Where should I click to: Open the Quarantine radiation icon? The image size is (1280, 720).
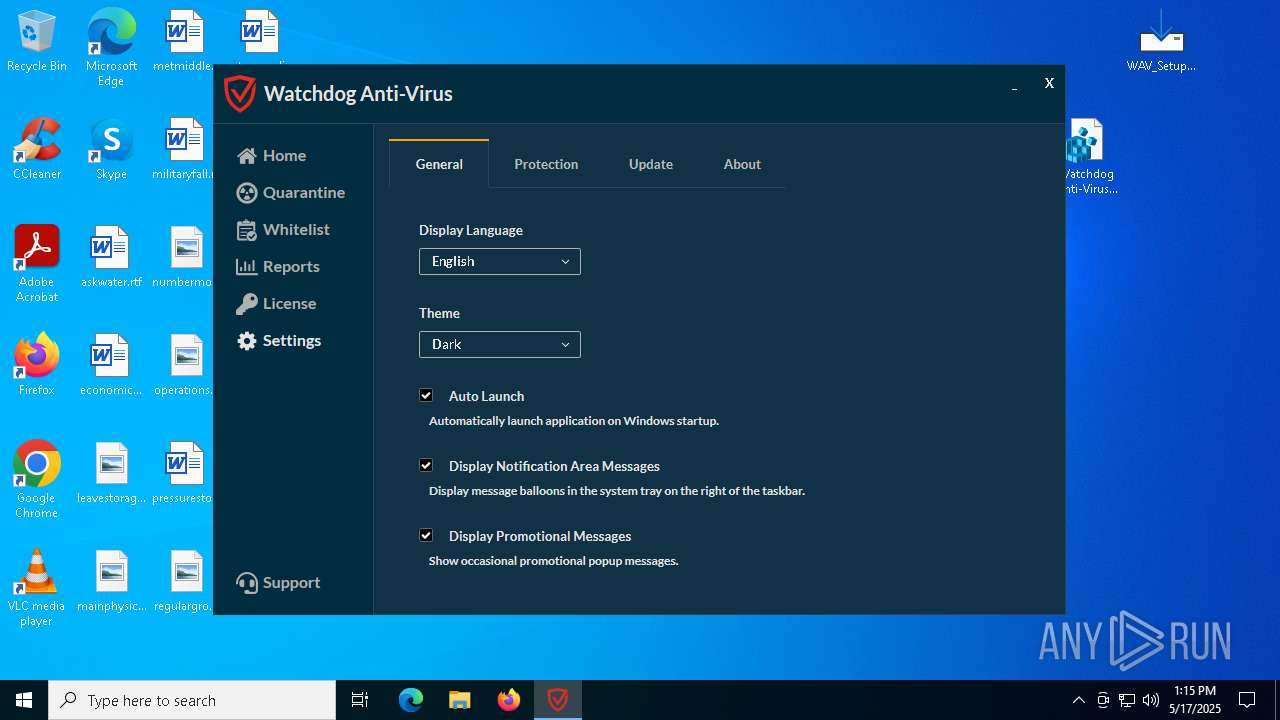coord(247,193)
